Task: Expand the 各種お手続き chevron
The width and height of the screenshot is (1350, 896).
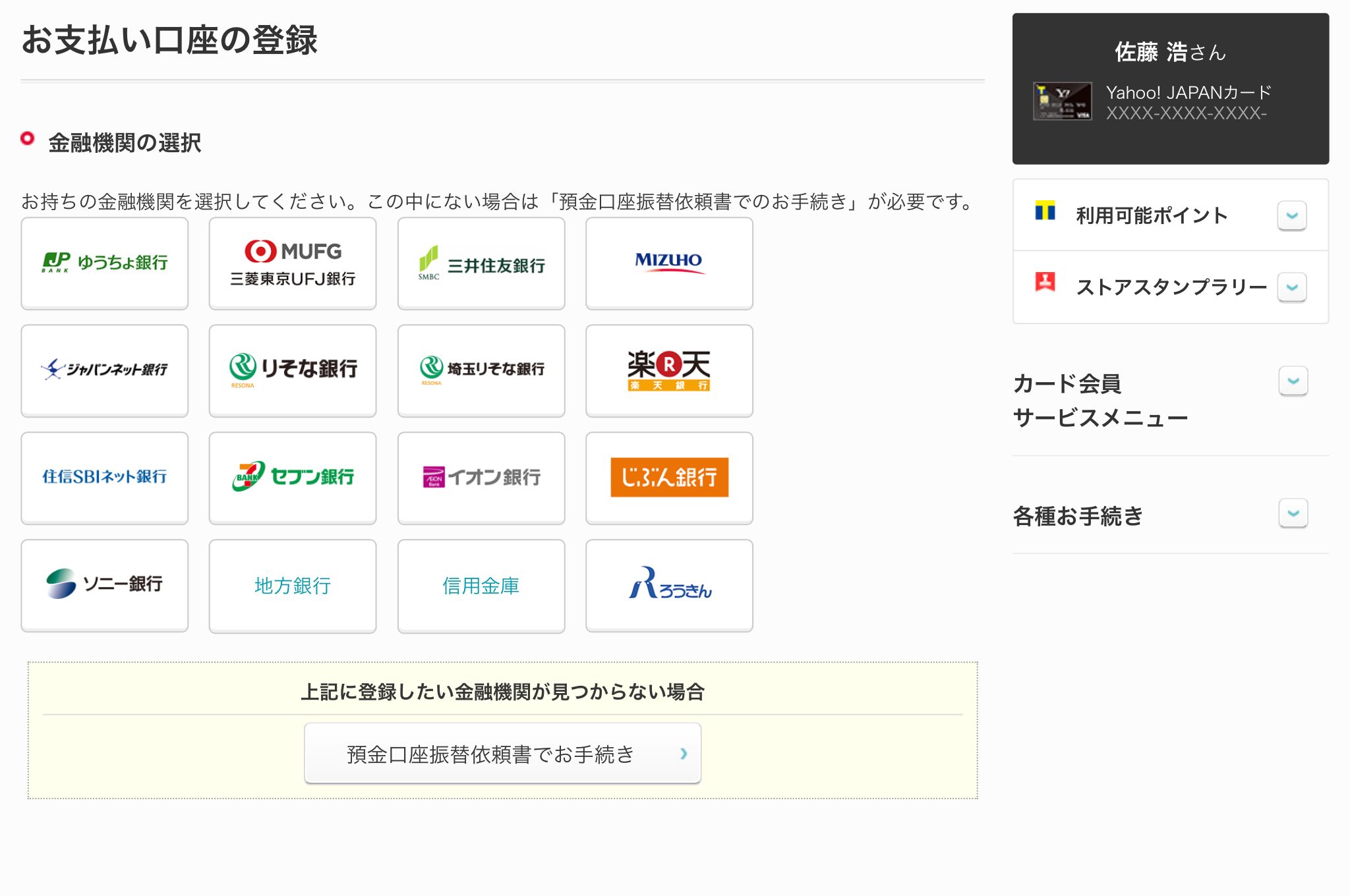Action: pyautogui.click(x=1293, y=513)
